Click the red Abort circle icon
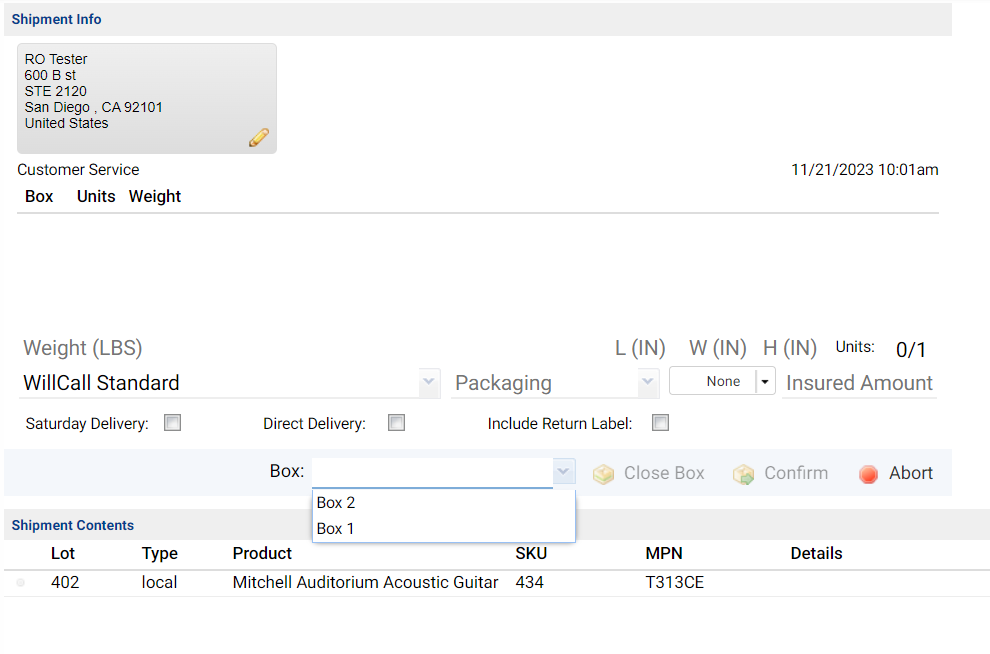The height and width of the screenshot is (654, 990). point(868,473)
